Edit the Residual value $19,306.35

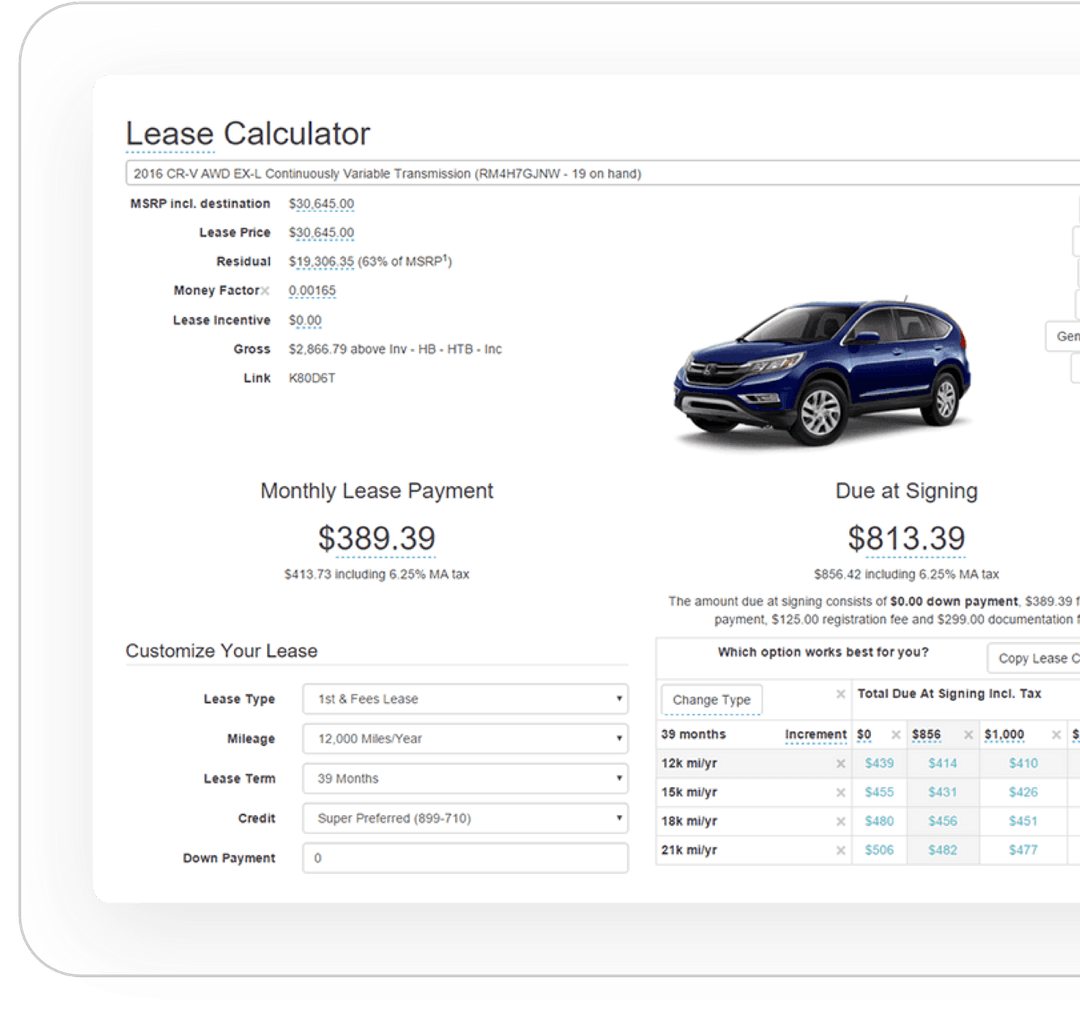[x=321, y=262]
